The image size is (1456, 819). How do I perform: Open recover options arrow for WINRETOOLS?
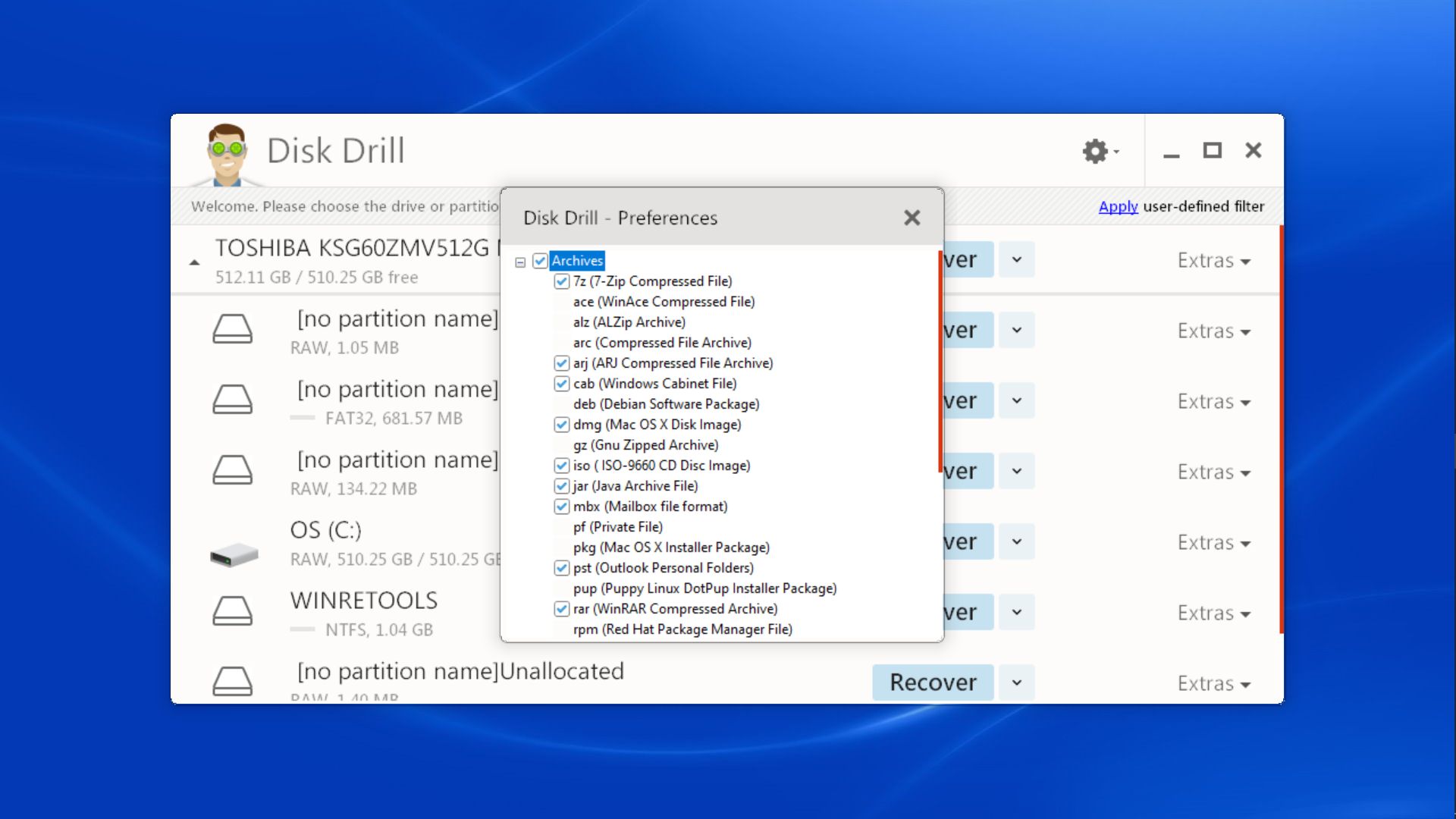click(1017, 612)
